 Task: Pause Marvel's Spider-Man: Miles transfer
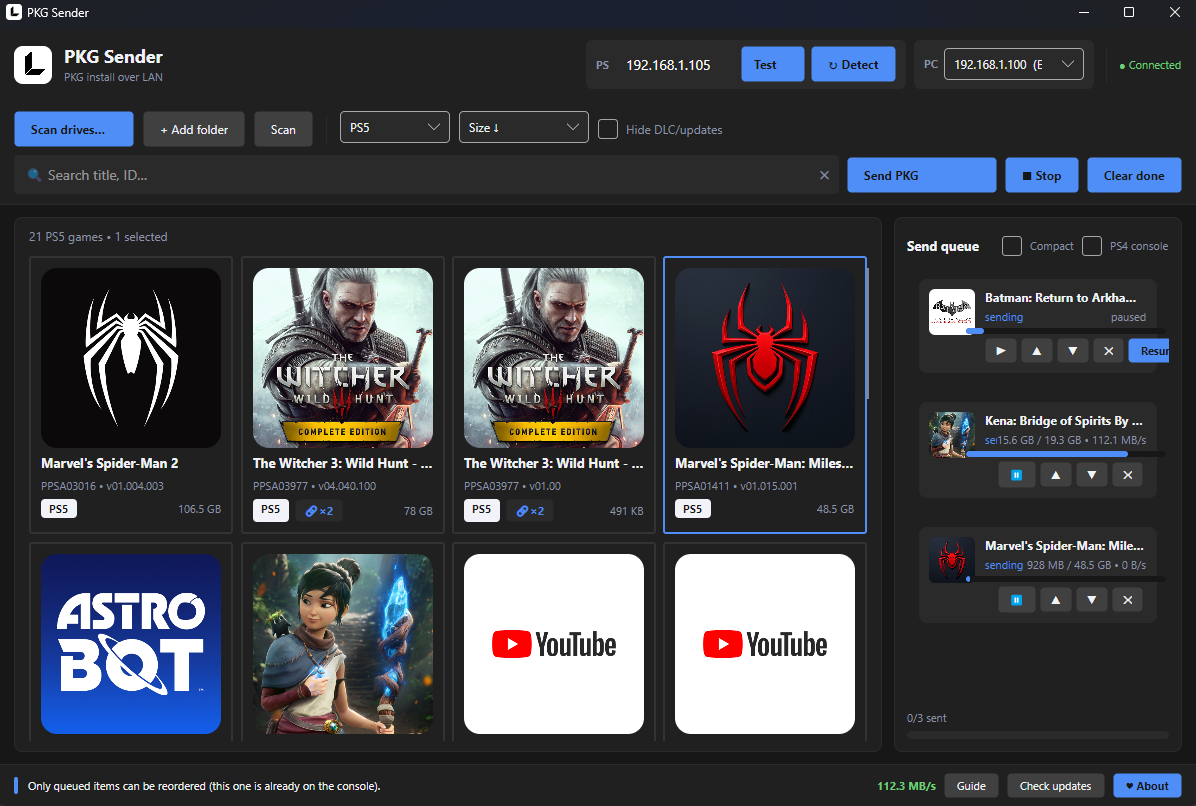[1016, 600]
